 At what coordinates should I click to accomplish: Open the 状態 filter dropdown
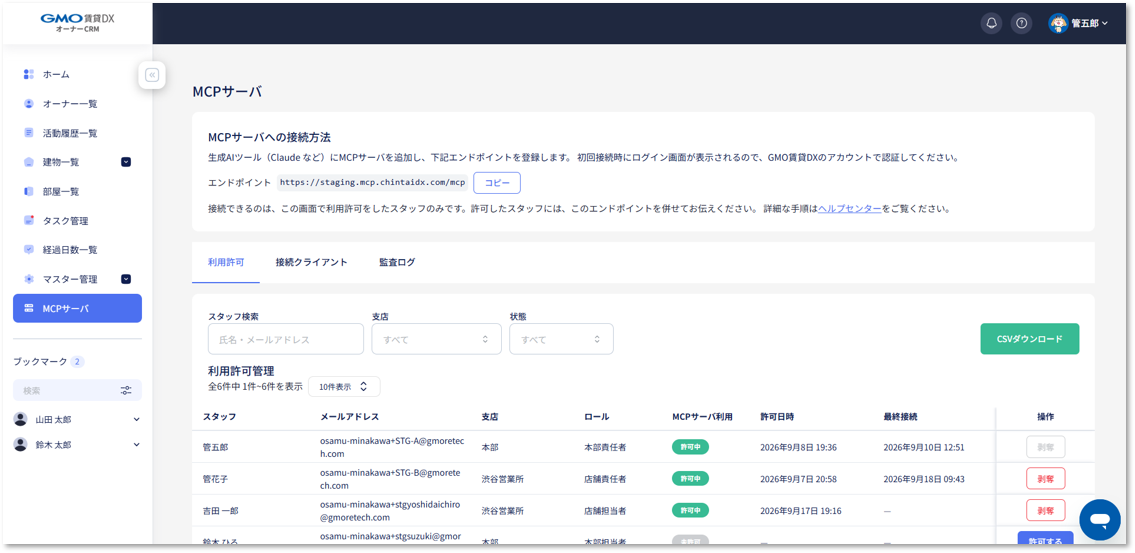[562, 339]
